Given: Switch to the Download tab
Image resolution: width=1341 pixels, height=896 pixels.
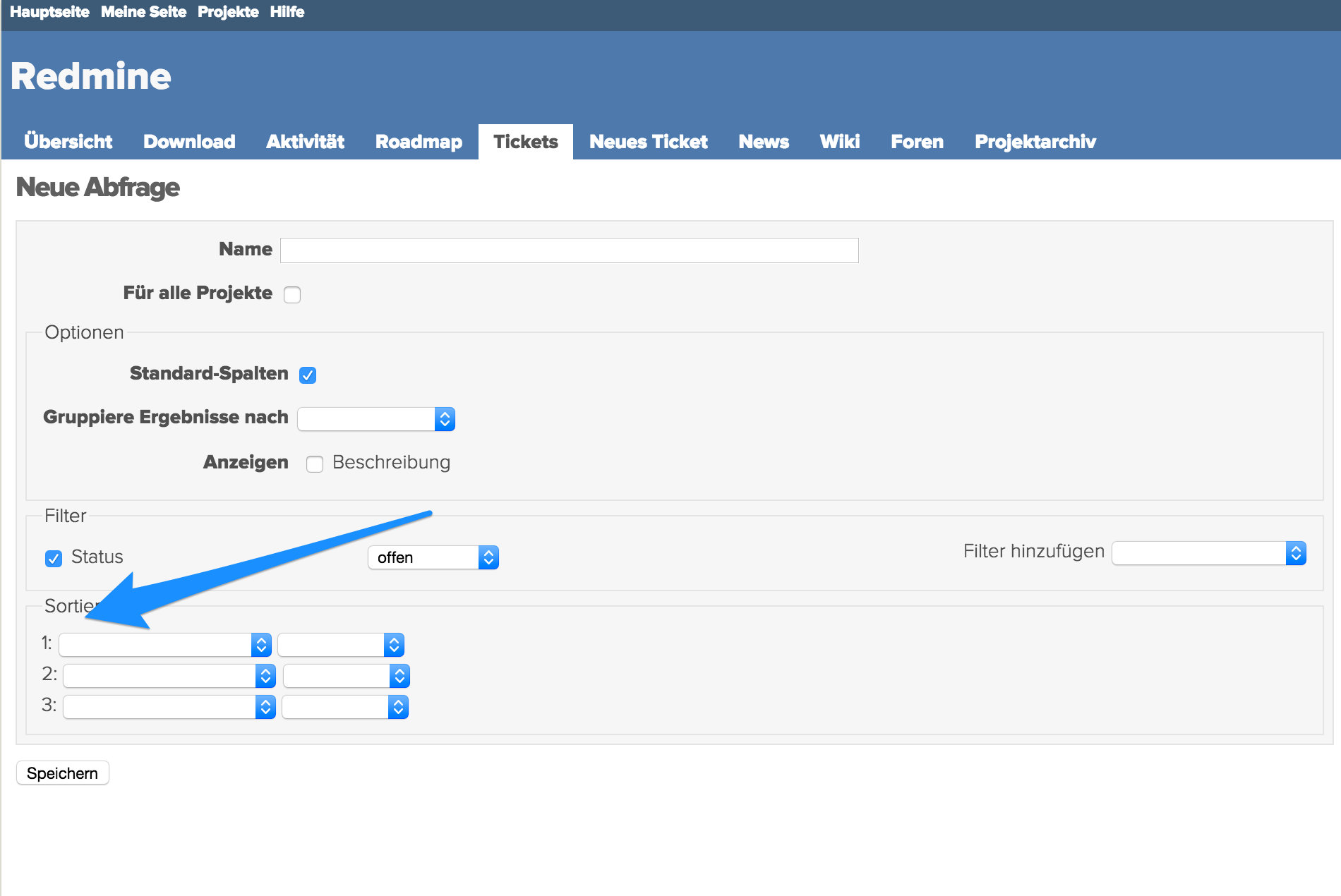Looking at the screenshot, I should point(189,142).
